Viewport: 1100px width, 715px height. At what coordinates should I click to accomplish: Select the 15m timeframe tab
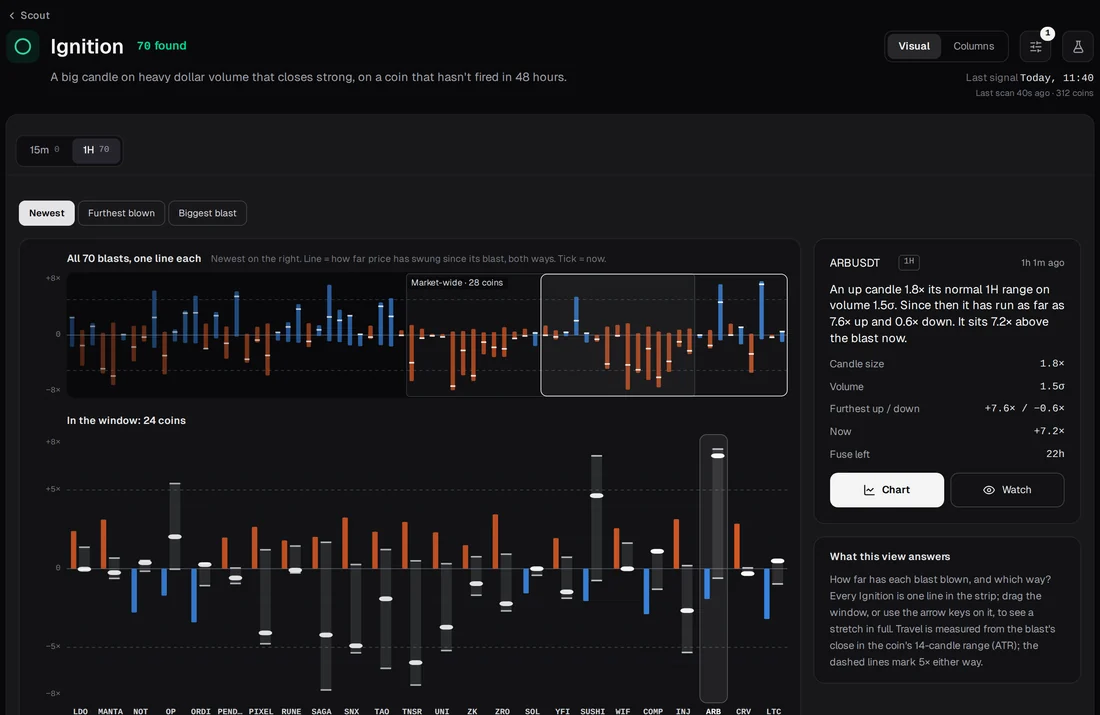point(44,150)
